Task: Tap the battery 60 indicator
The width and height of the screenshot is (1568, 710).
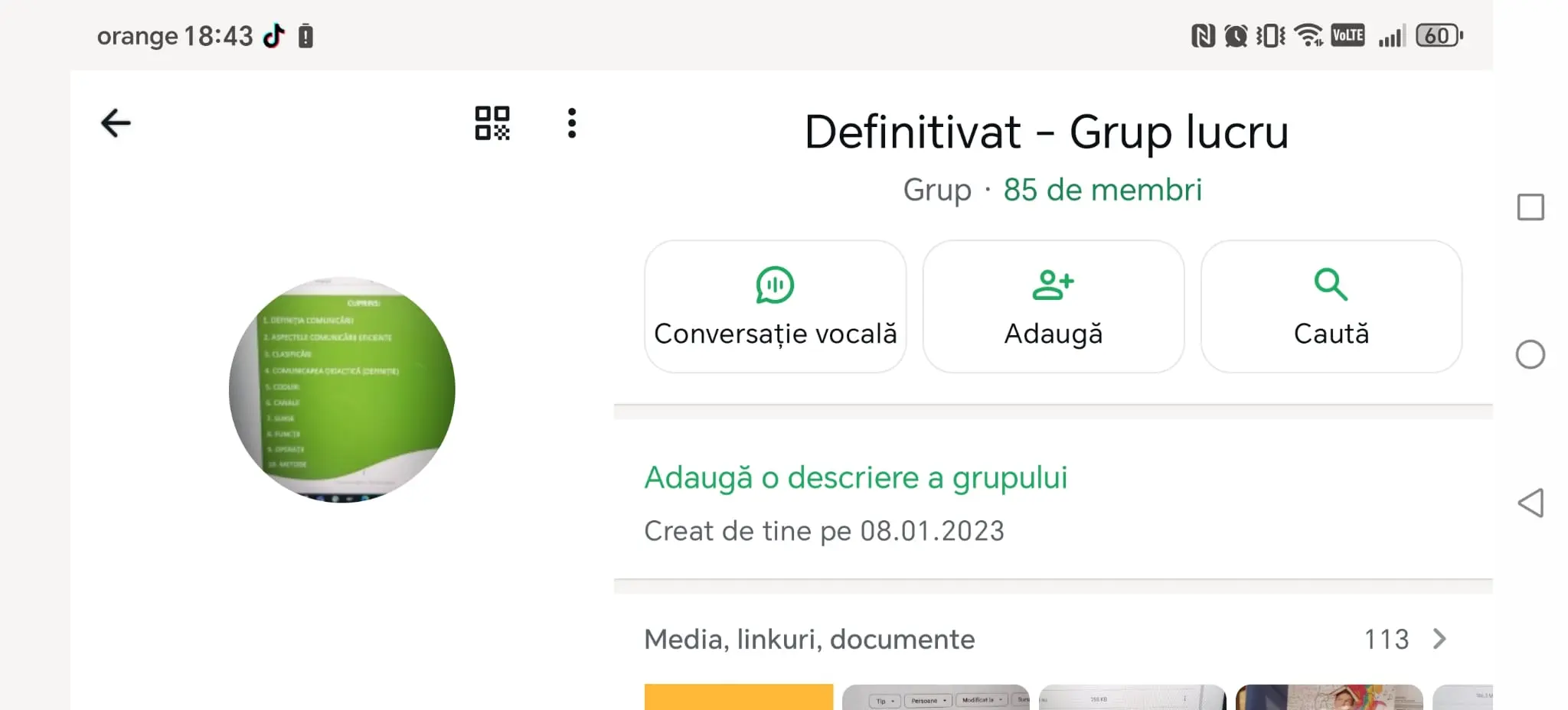Action: pyautogui.click(x=1439, y=35)
